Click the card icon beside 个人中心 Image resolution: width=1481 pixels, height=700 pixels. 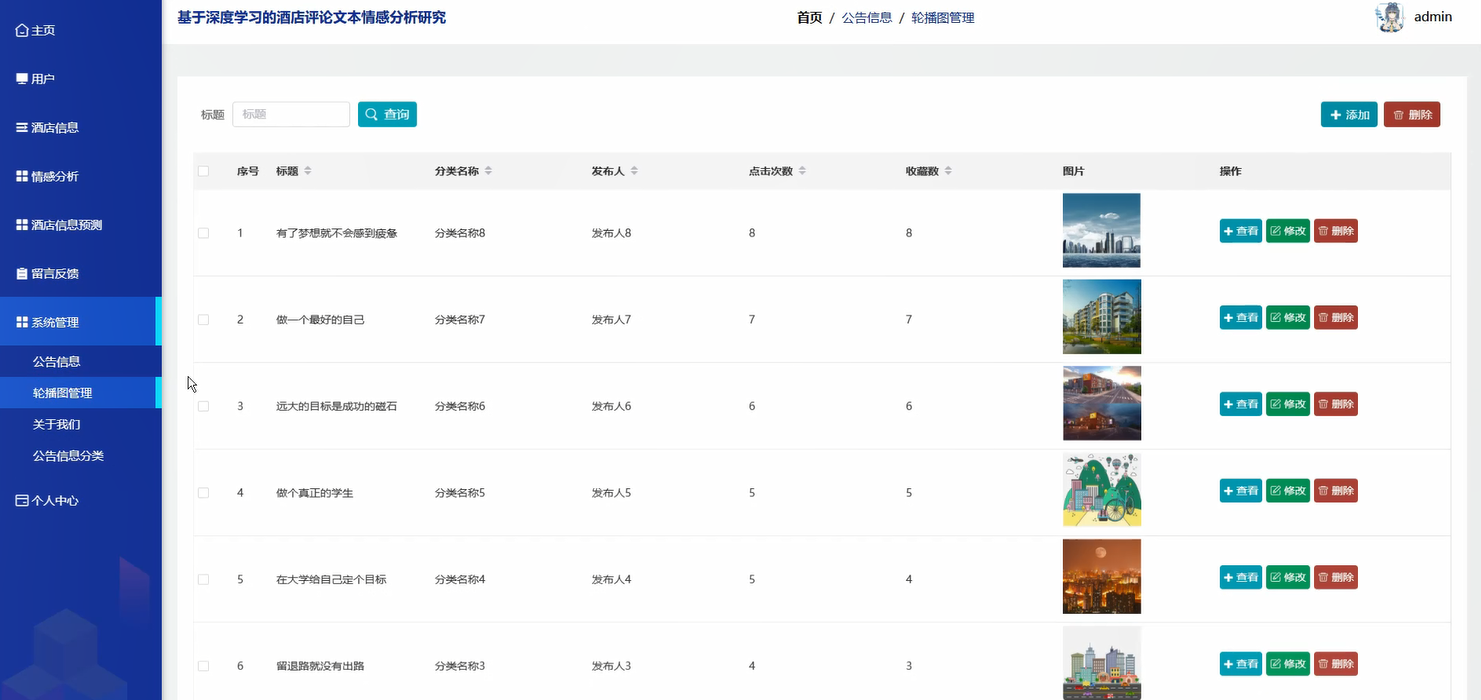(22, 500)
